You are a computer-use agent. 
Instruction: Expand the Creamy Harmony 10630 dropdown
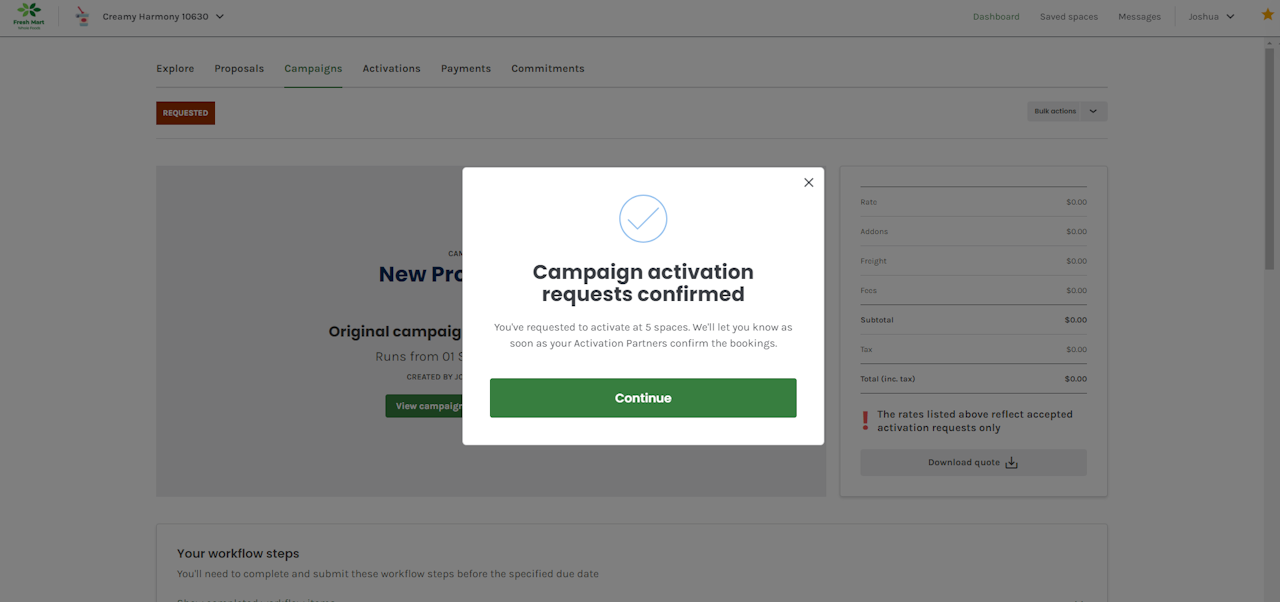click(219, 16)
